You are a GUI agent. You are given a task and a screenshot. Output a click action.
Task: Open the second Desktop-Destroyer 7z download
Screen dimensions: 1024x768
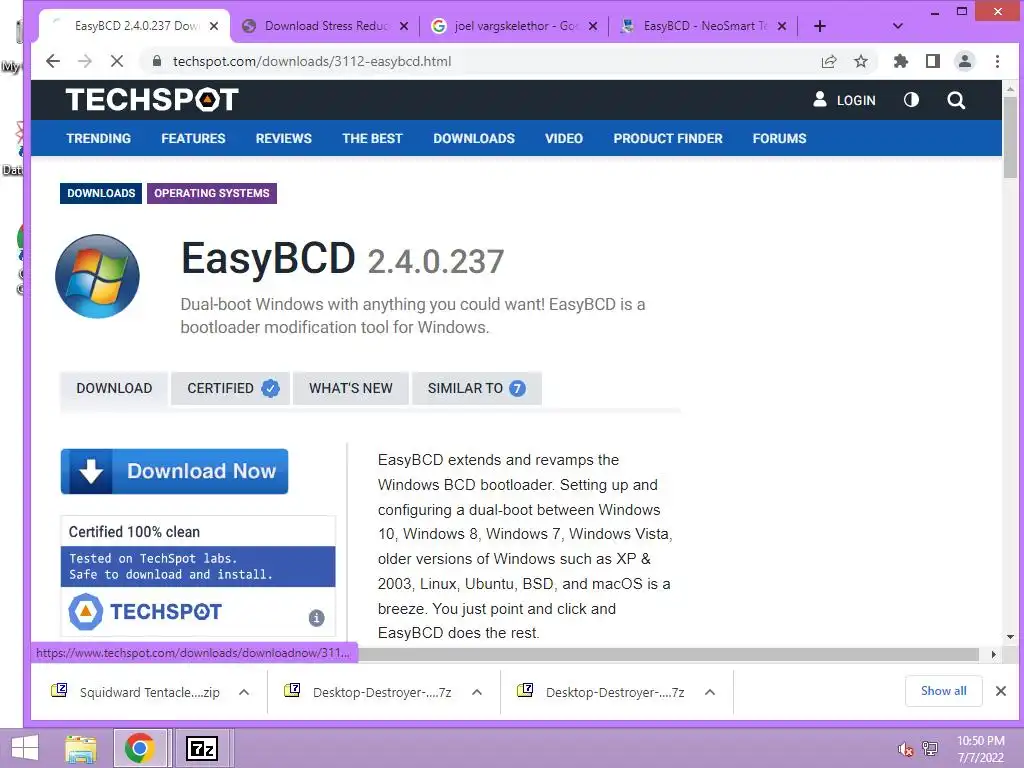tap(603, 692)
